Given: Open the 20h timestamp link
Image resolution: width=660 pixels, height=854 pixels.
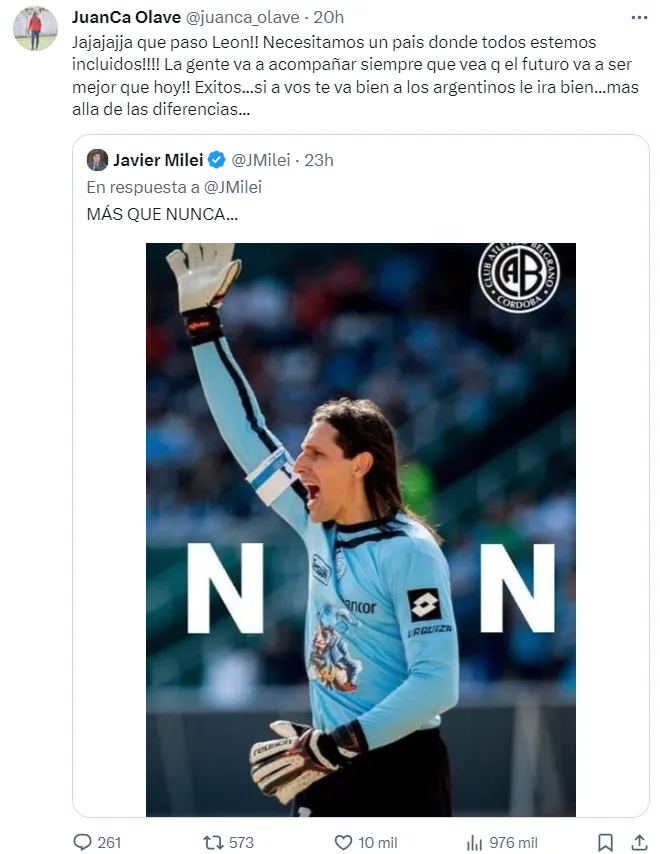Looking at the screenshot, I should tap(329, 18).
